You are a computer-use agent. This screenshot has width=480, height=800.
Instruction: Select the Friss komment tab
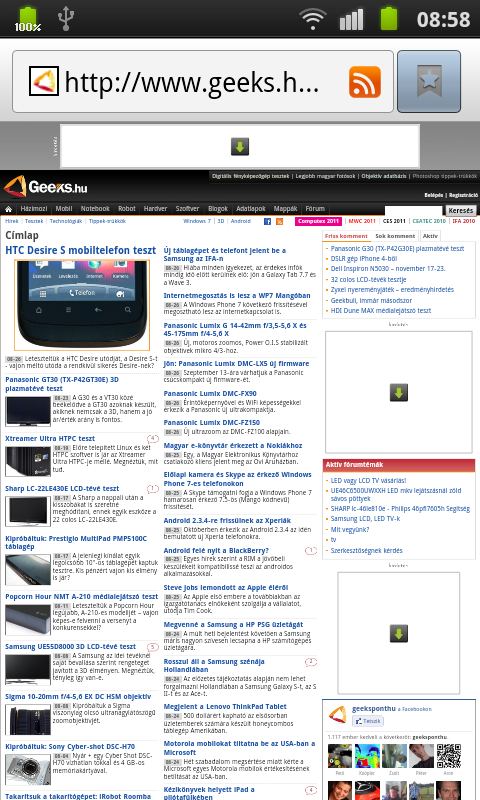click(x=346, y=236)
